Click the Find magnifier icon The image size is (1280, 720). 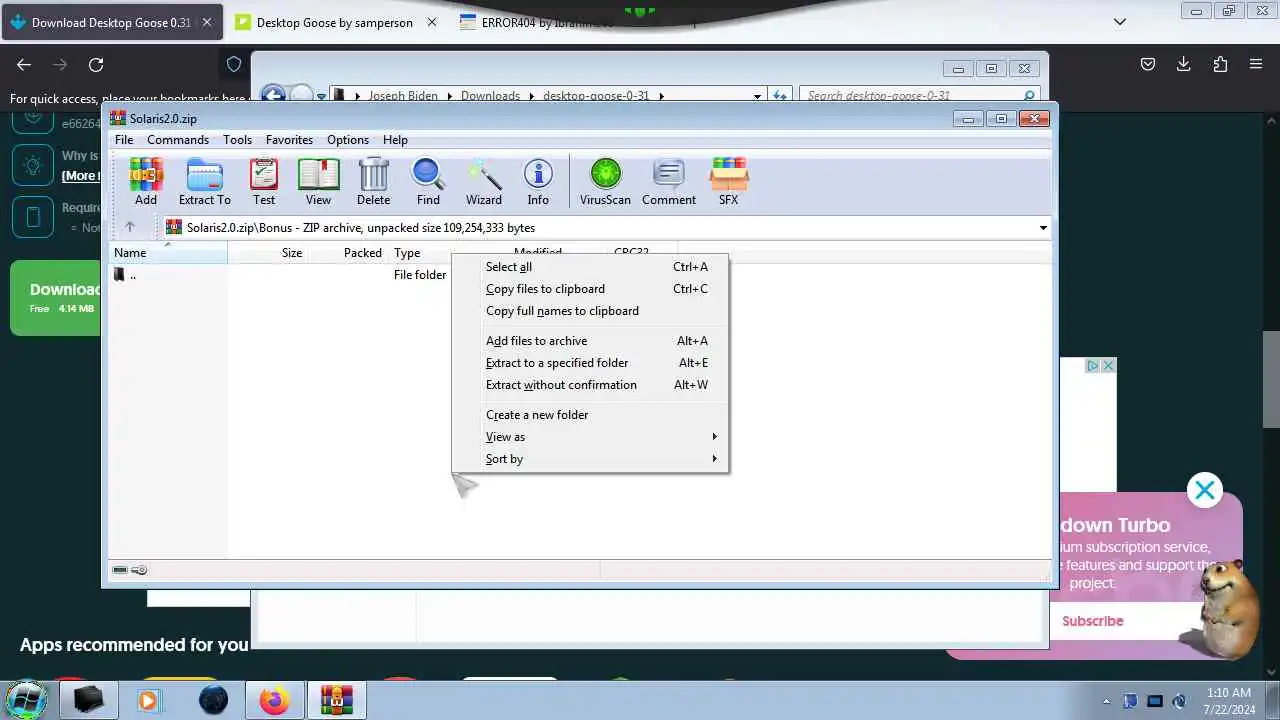pos(428,182)
